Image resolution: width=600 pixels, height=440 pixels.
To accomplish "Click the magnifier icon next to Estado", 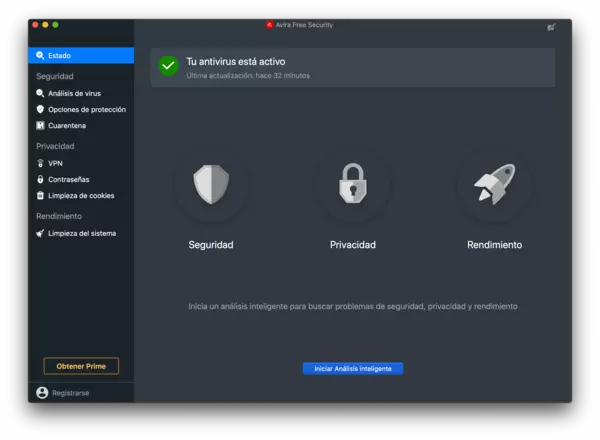I will (40, 56).
